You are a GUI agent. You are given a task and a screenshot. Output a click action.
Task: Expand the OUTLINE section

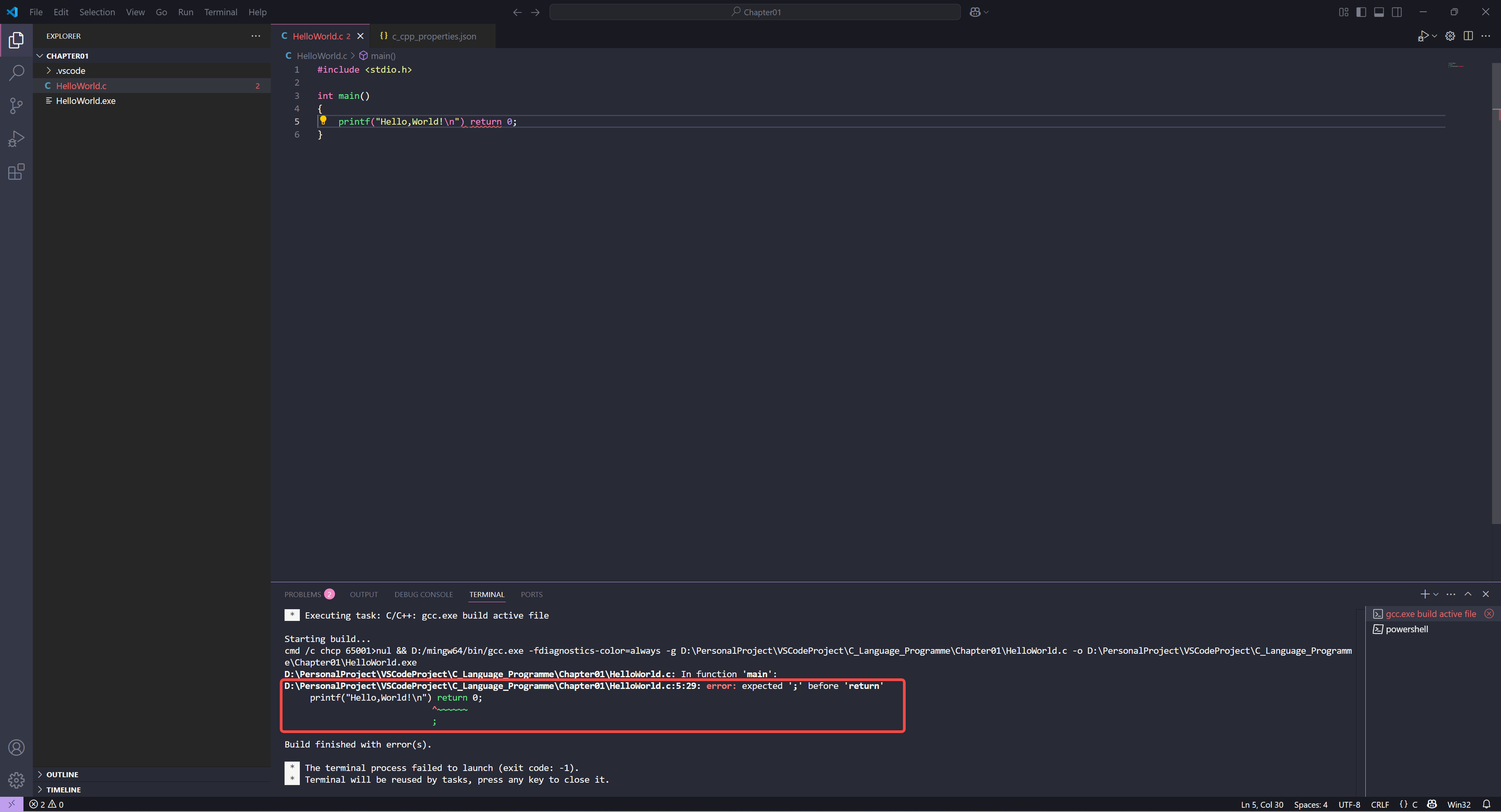62,774
